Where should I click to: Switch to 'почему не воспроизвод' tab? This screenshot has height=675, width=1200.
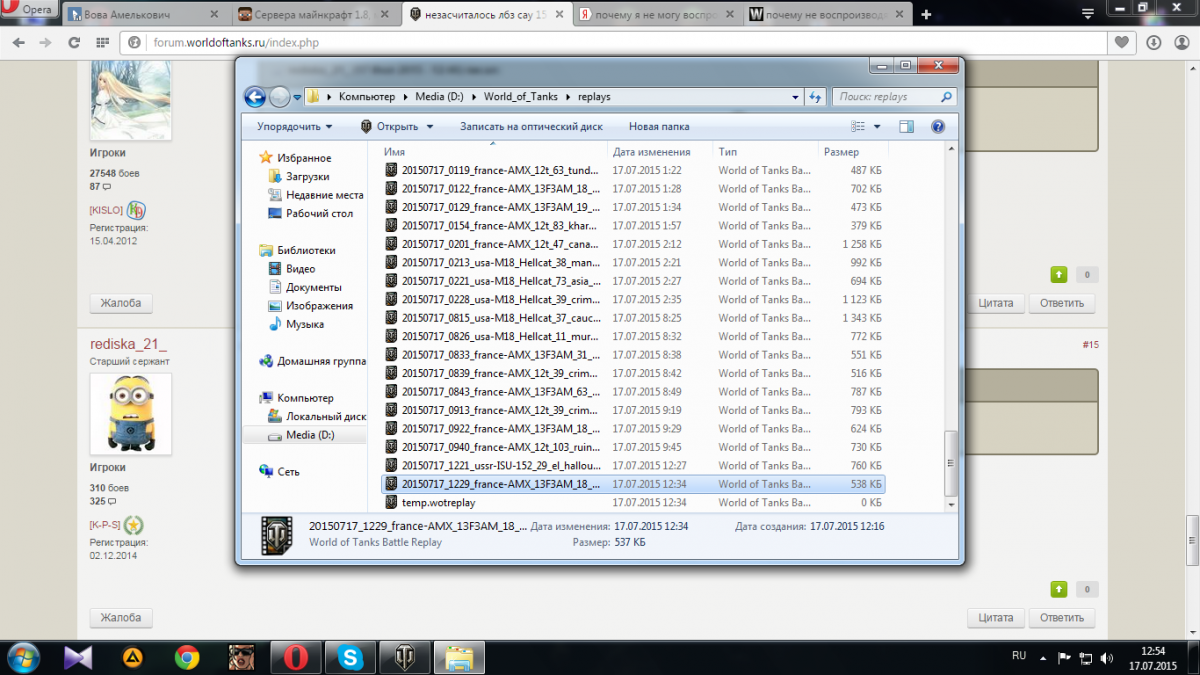(x=826, y=15)
